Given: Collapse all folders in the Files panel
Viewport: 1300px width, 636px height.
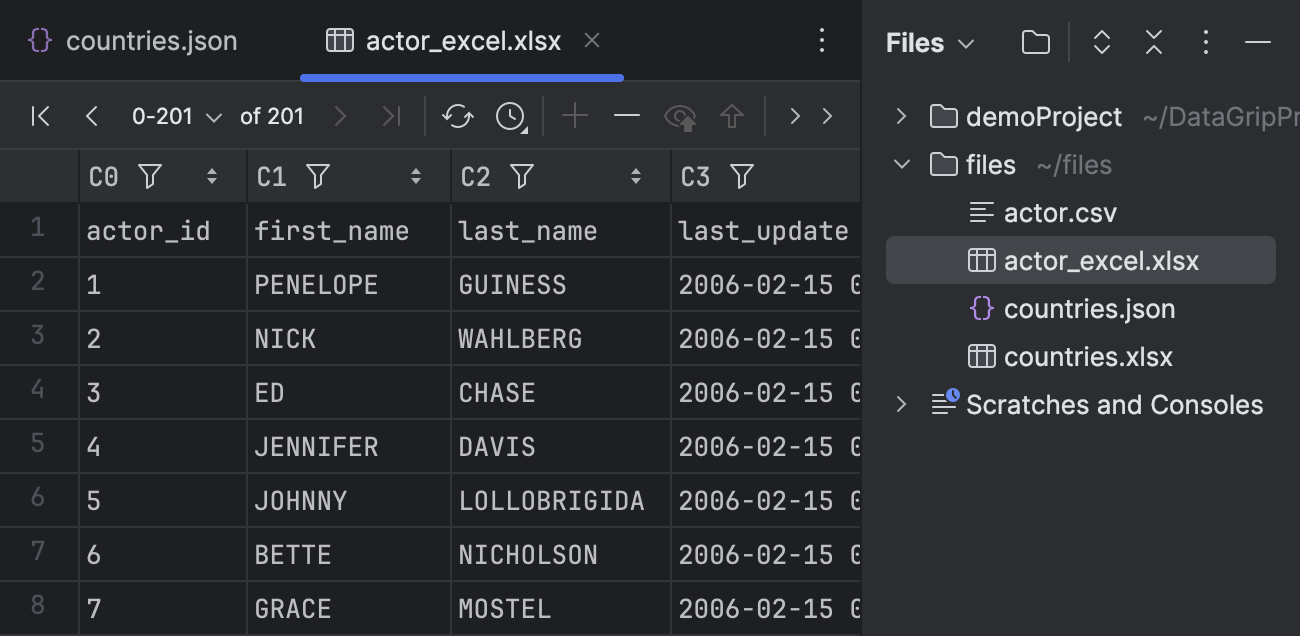Looking at the screenshot, I should pos(1153,43).
